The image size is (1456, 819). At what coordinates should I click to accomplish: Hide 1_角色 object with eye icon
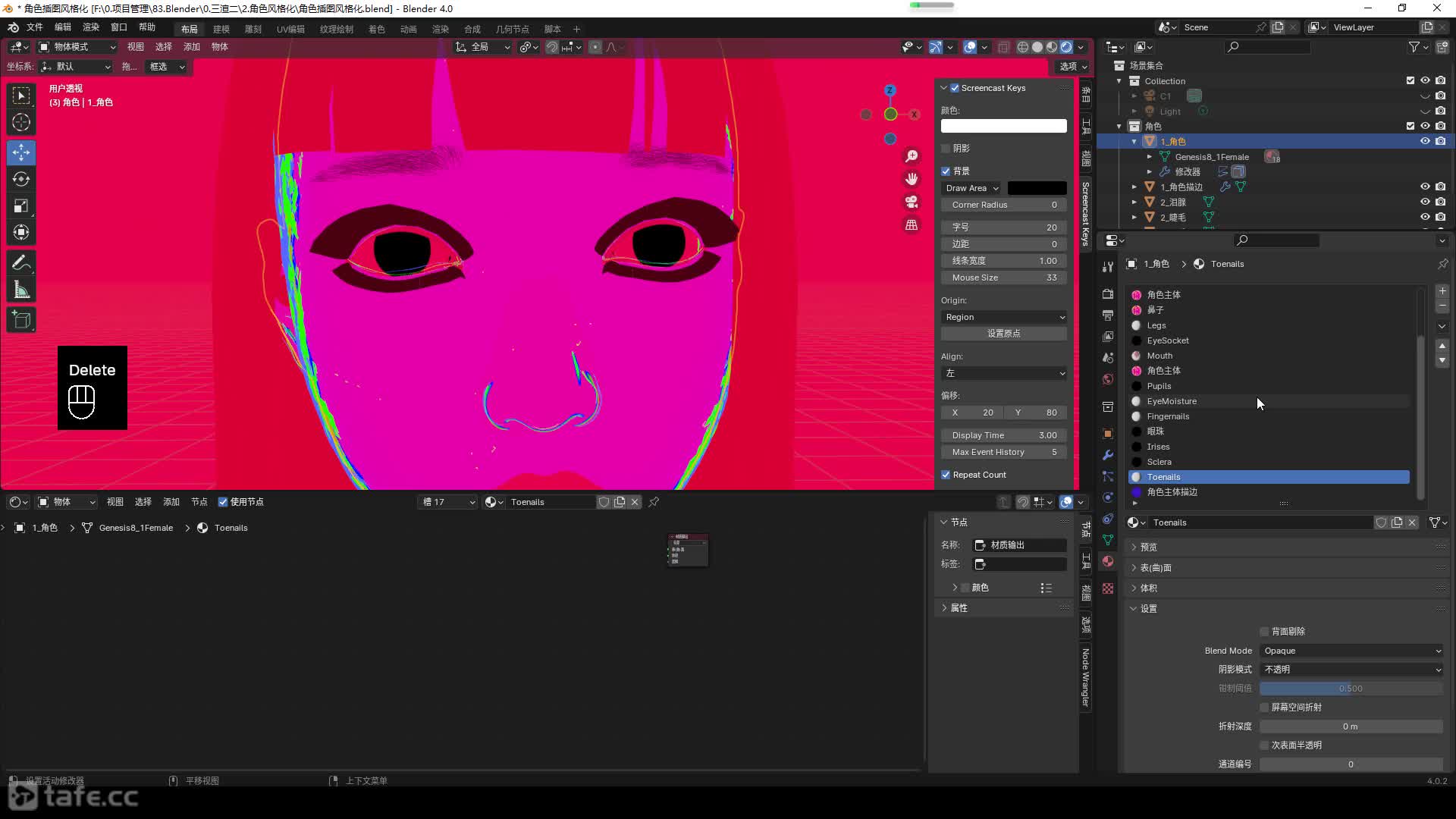(1425, 141)
